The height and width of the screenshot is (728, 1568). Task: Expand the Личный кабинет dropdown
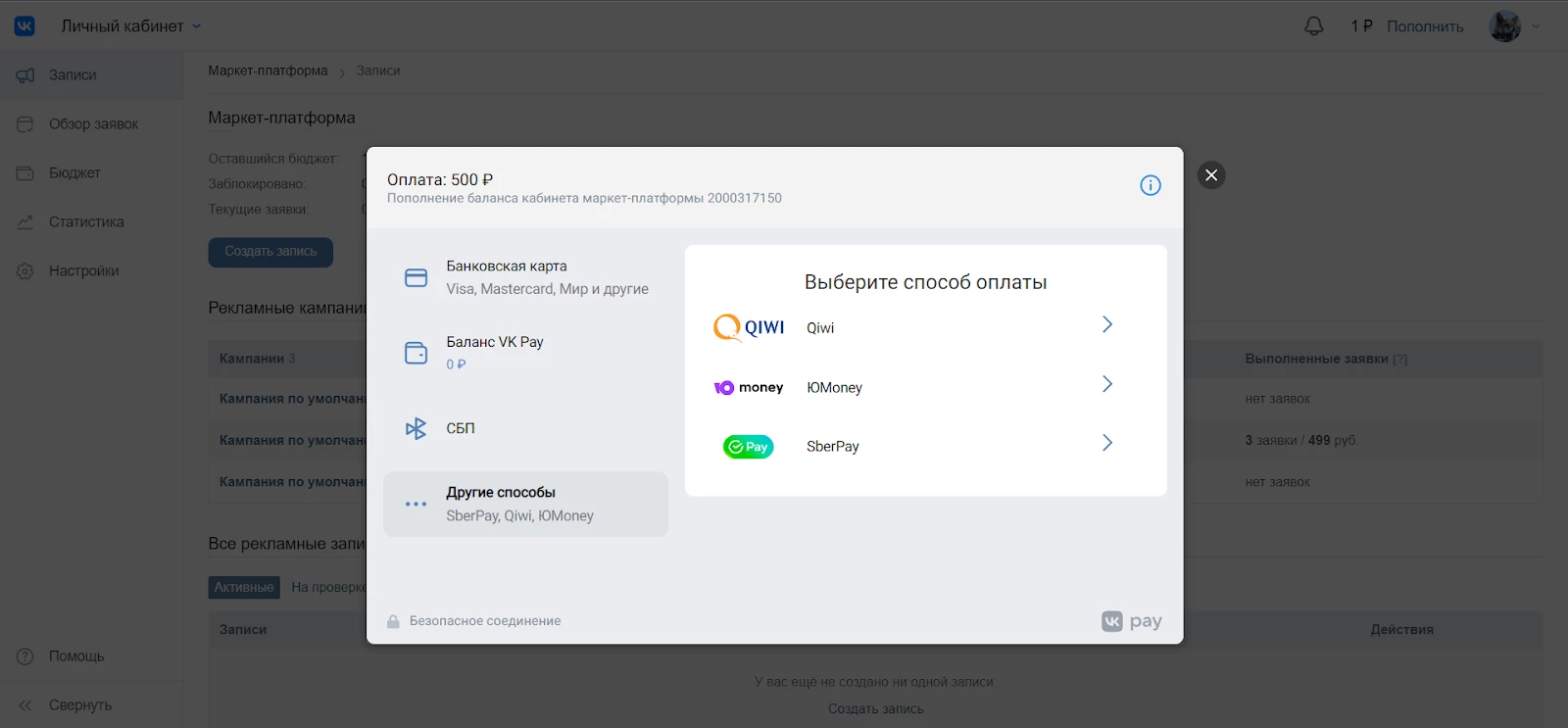131,26
